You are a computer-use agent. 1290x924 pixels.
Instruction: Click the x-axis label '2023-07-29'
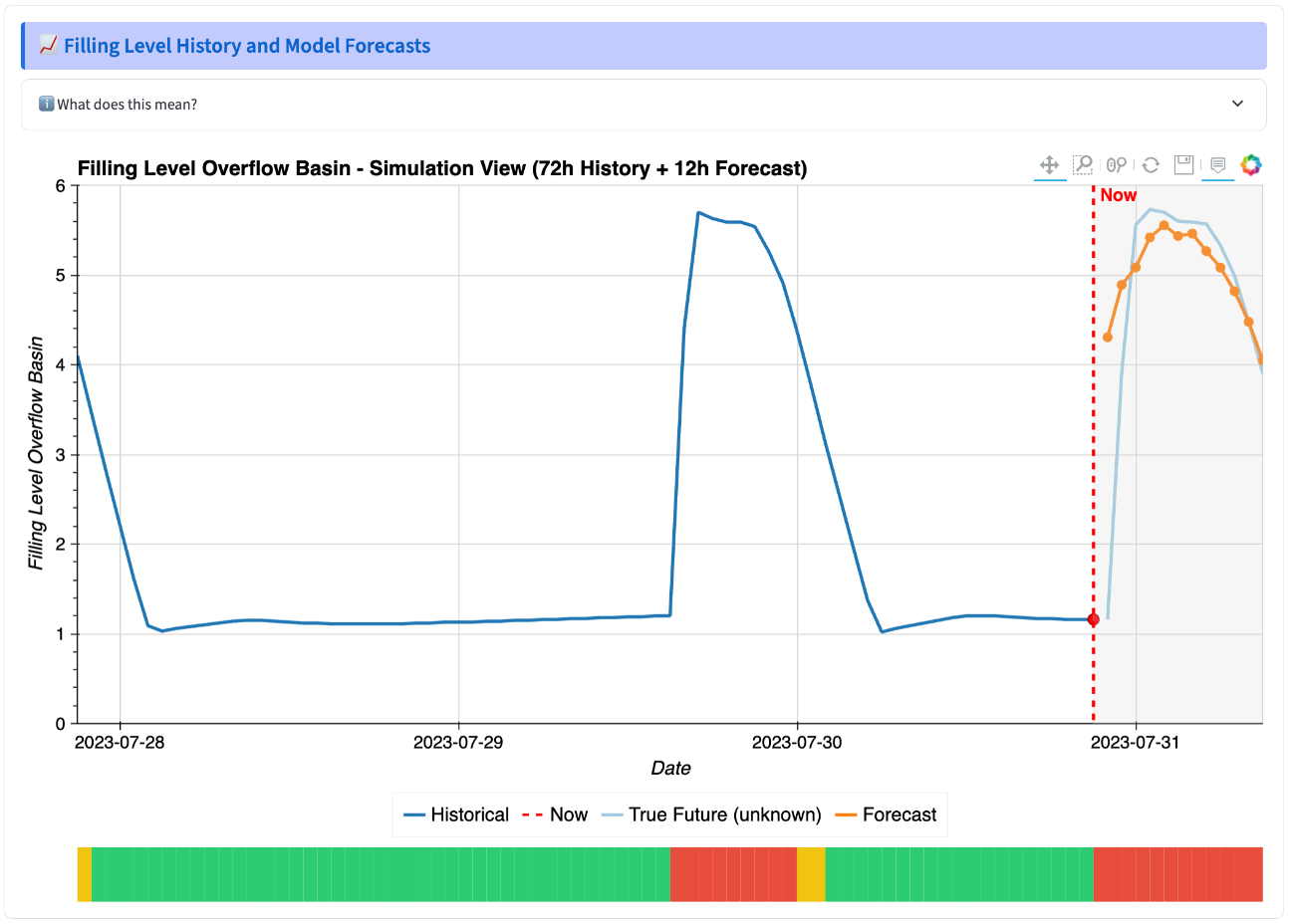point(458,742)
